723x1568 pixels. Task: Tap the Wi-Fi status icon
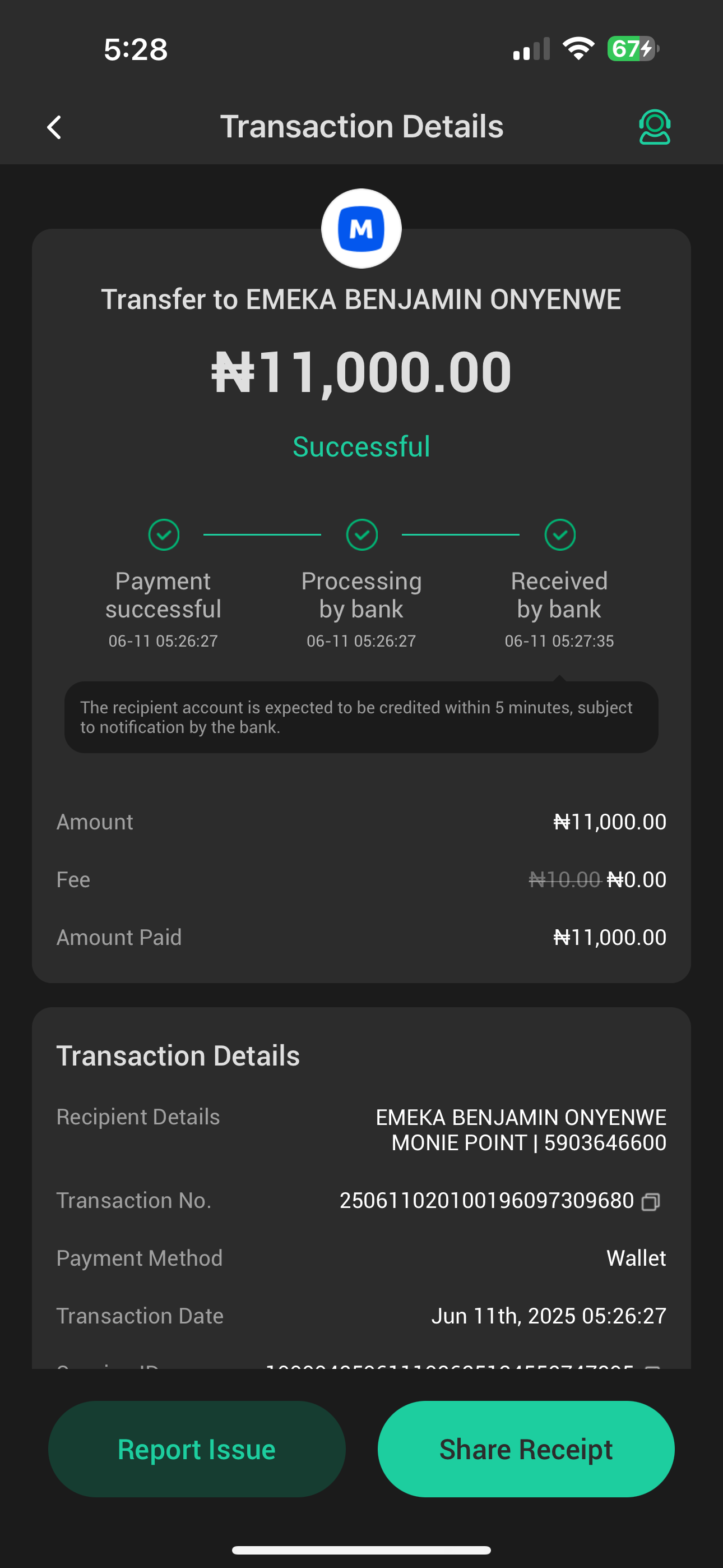(578, 49)
